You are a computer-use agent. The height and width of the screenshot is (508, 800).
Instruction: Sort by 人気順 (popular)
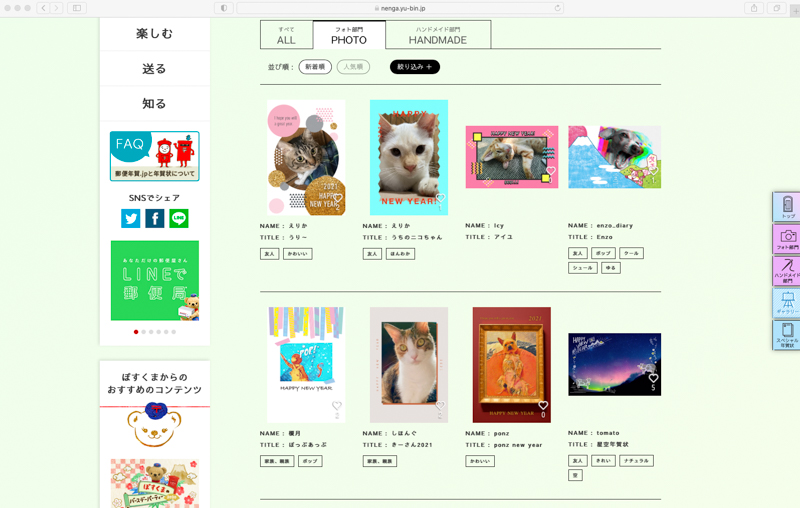pyautogui.click(x=353, y=67)
